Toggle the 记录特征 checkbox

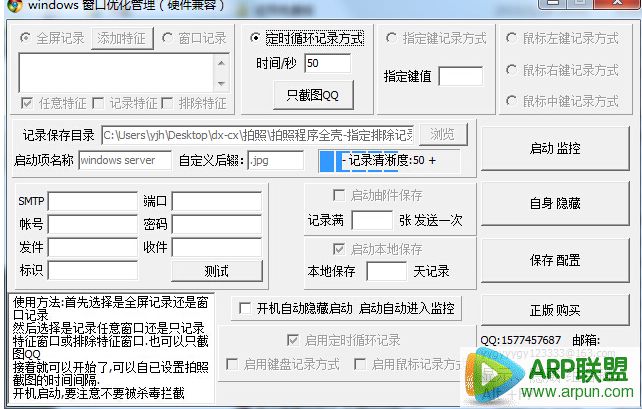pos(98,103)
